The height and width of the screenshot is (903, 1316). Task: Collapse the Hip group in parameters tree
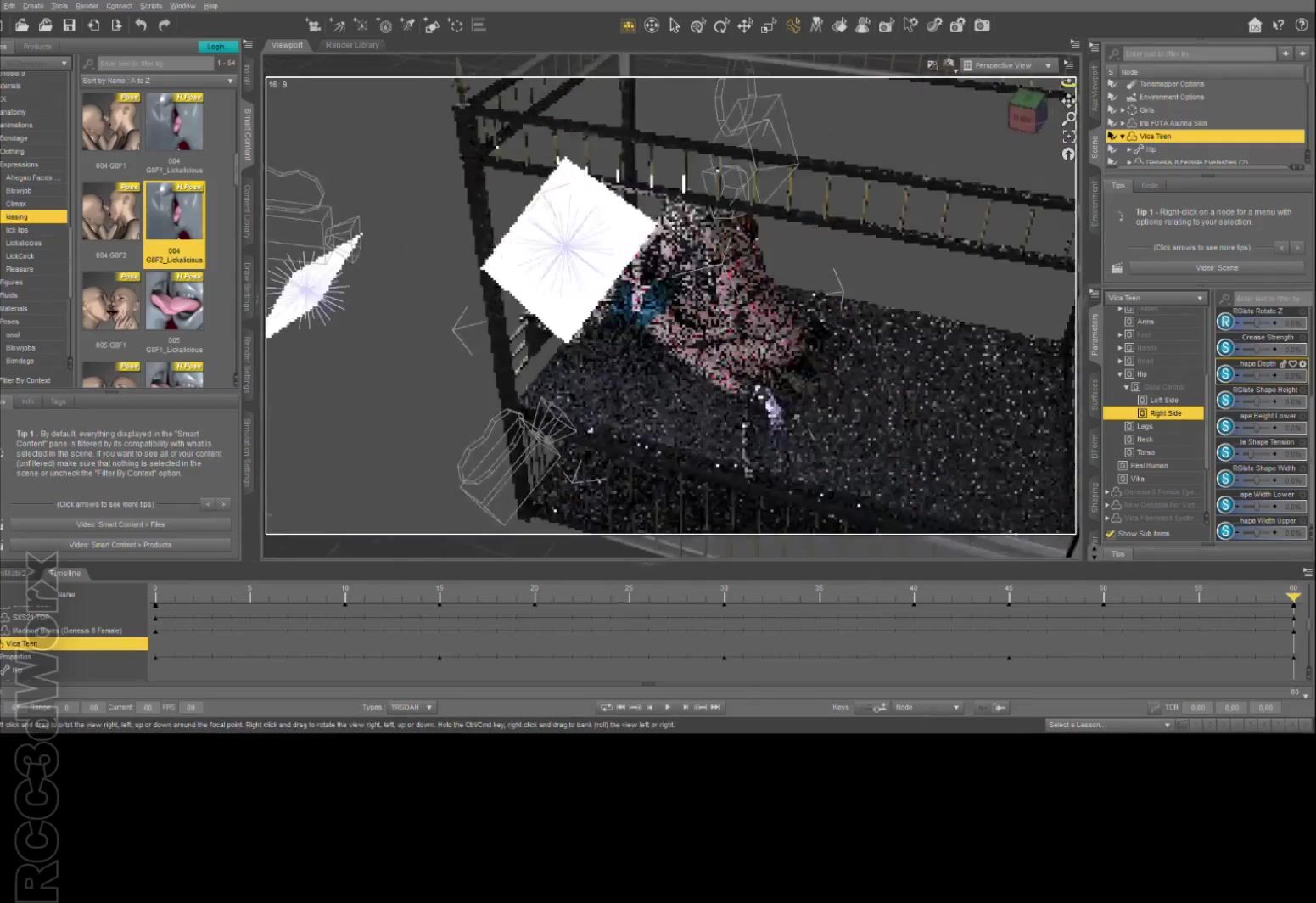click(x=1120, y=374)
